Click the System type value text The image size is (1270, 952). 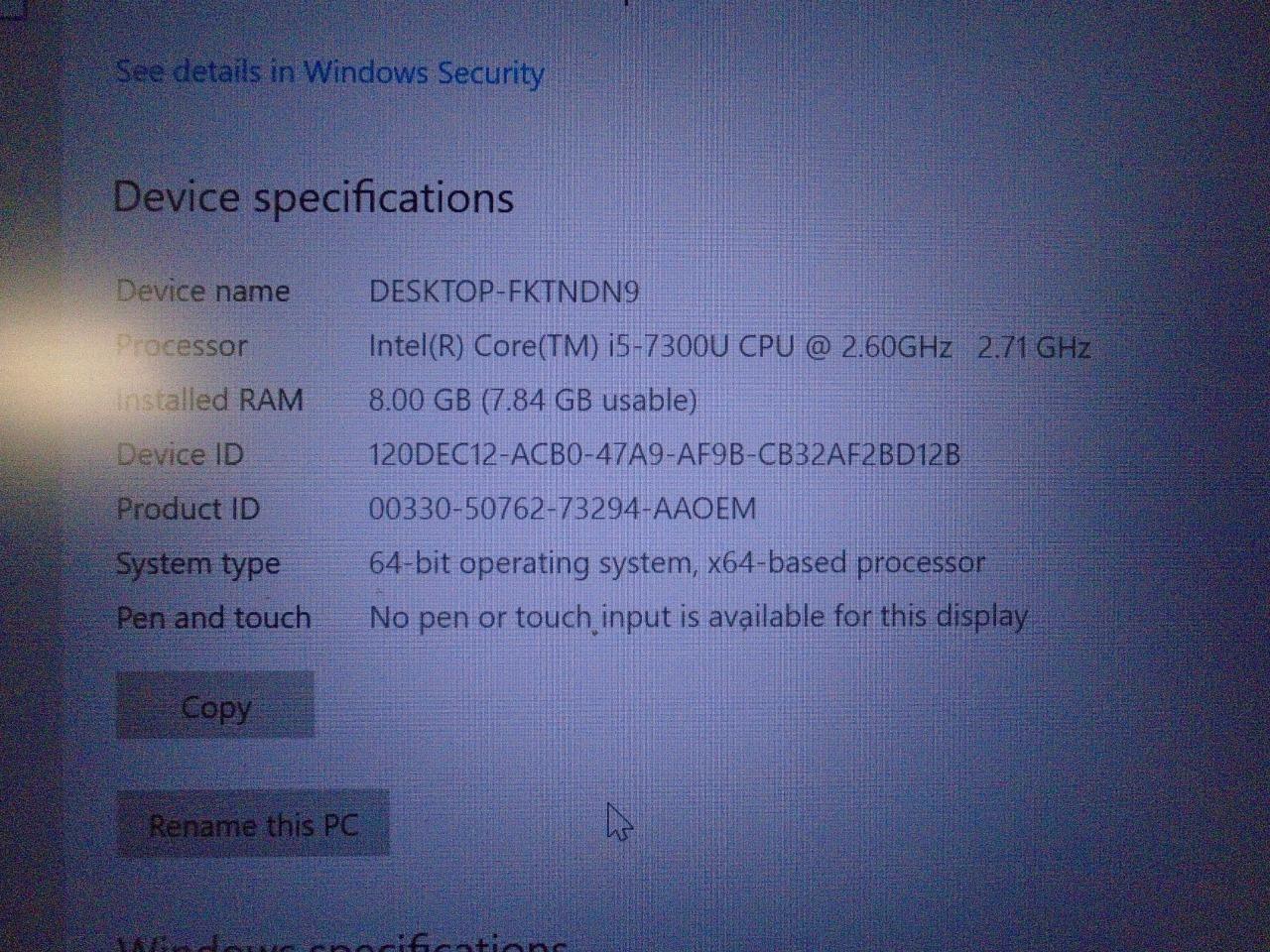click(677, 563)
